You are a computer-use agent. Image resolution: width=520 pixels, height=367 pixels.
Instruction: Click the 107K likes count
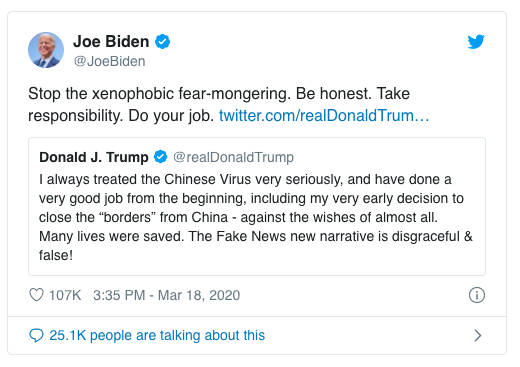(65, 295)
